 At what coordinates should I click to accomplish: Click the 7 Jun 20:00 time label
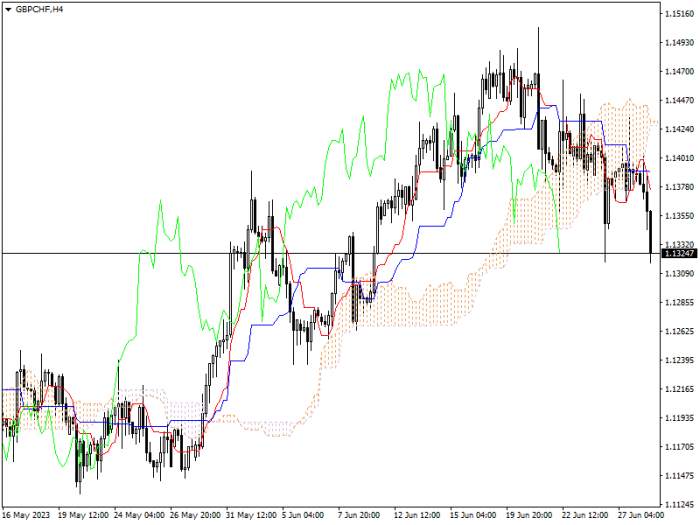[359, 515]
